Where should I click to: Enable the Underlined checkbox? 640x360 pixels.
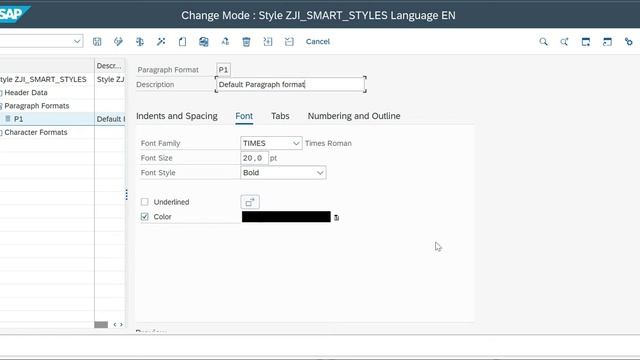[144, 202]
